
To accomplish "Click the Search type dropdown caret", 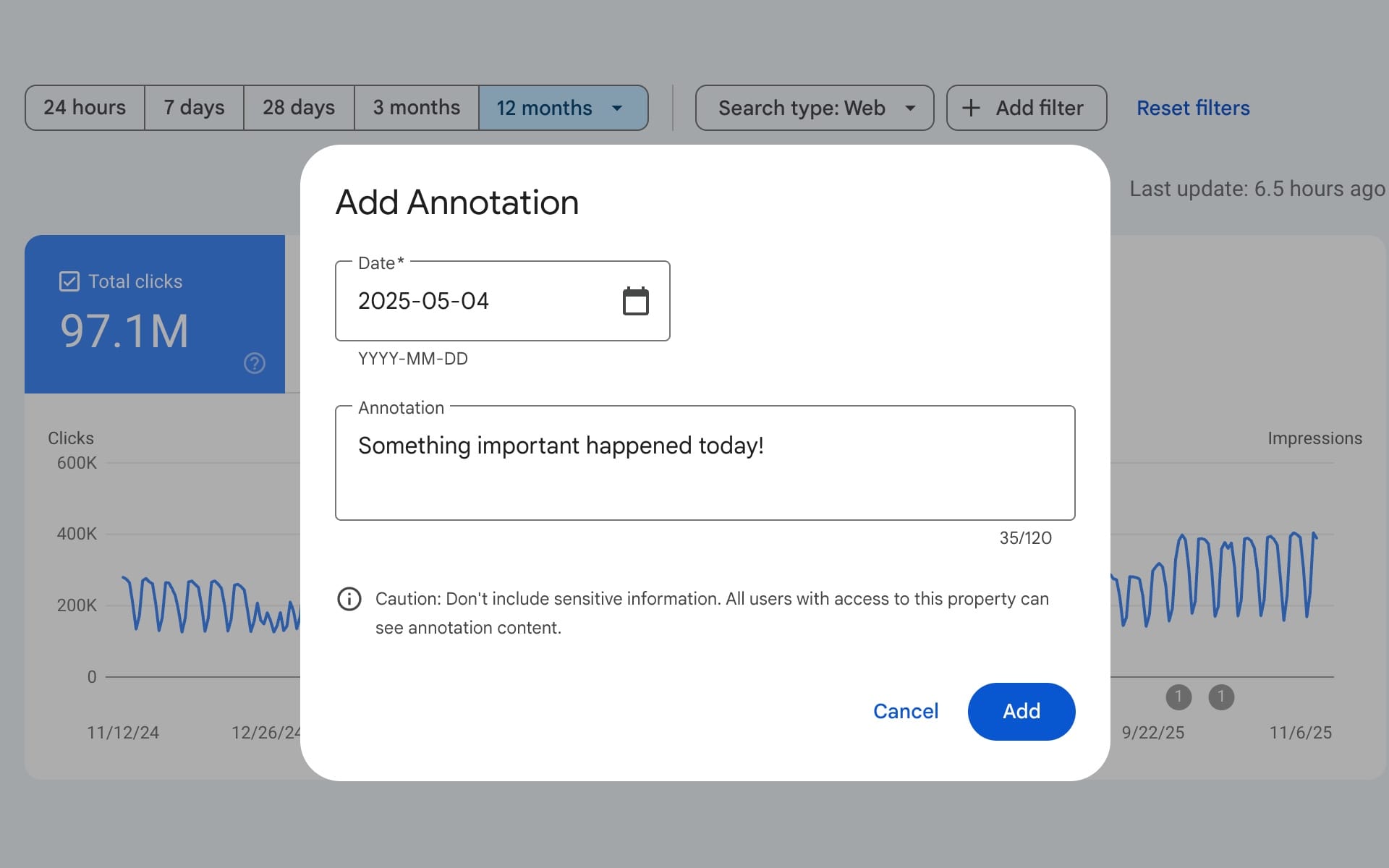I will point(911,107).
